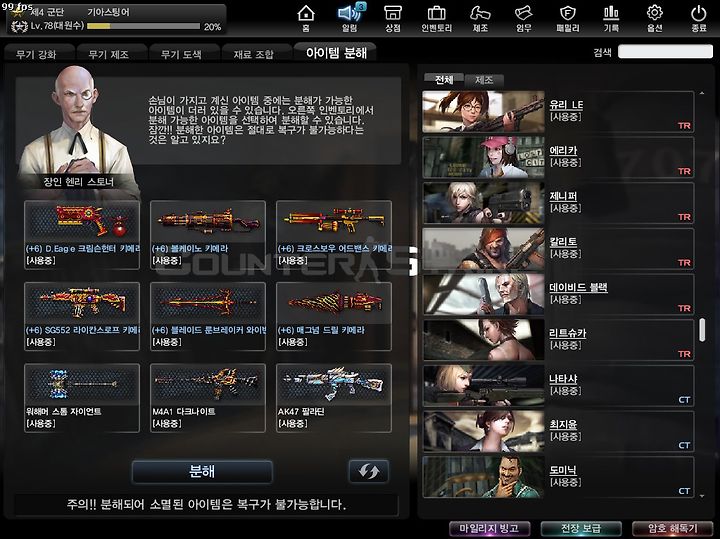The image size is (720, 539).
Task: Select the SG552 라이칸스로프 키메라 weapon slot
Action: 82,316
